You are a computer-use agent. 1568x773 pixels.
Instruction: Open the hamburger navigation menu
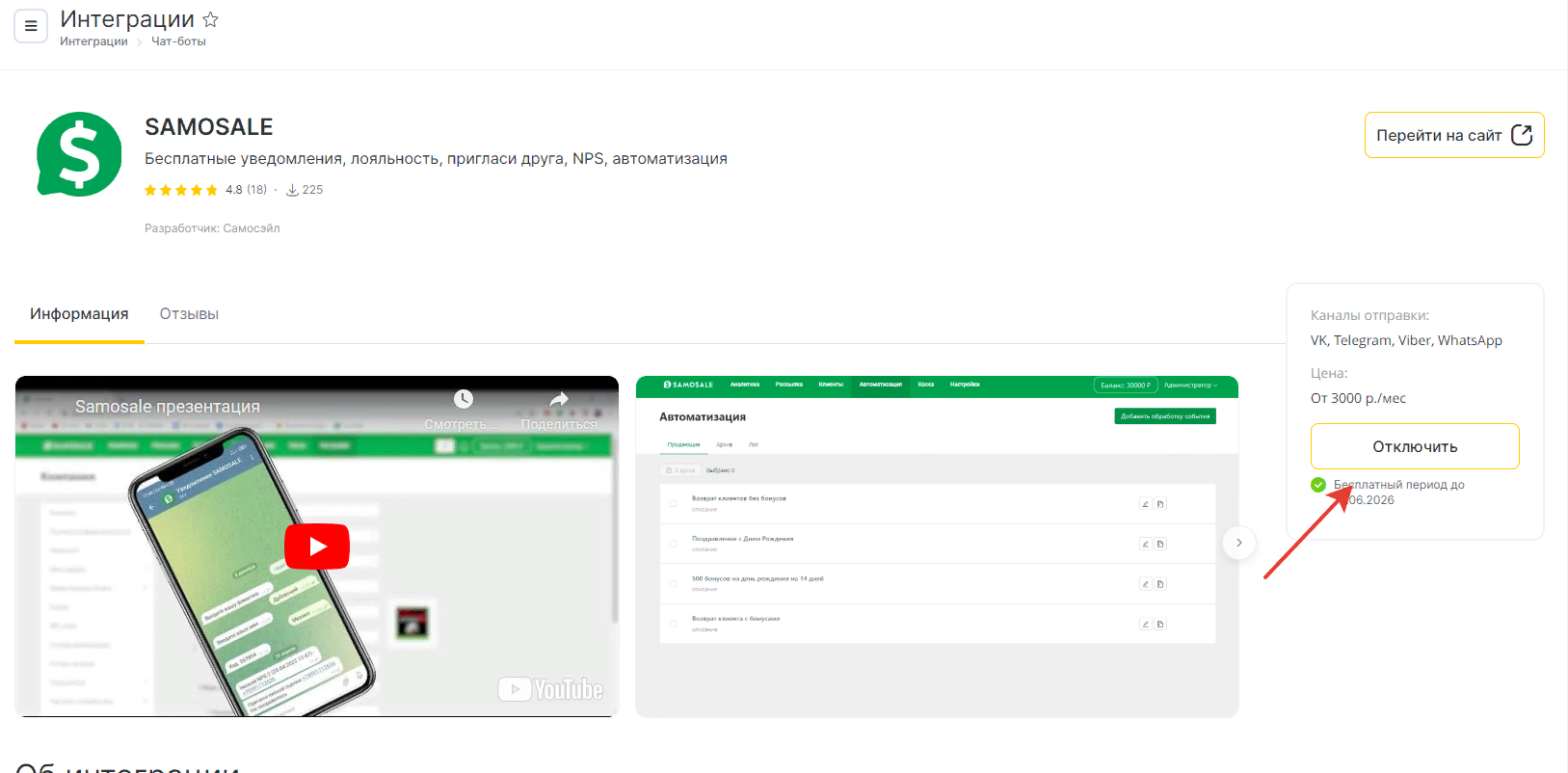(x=31, y=26)
